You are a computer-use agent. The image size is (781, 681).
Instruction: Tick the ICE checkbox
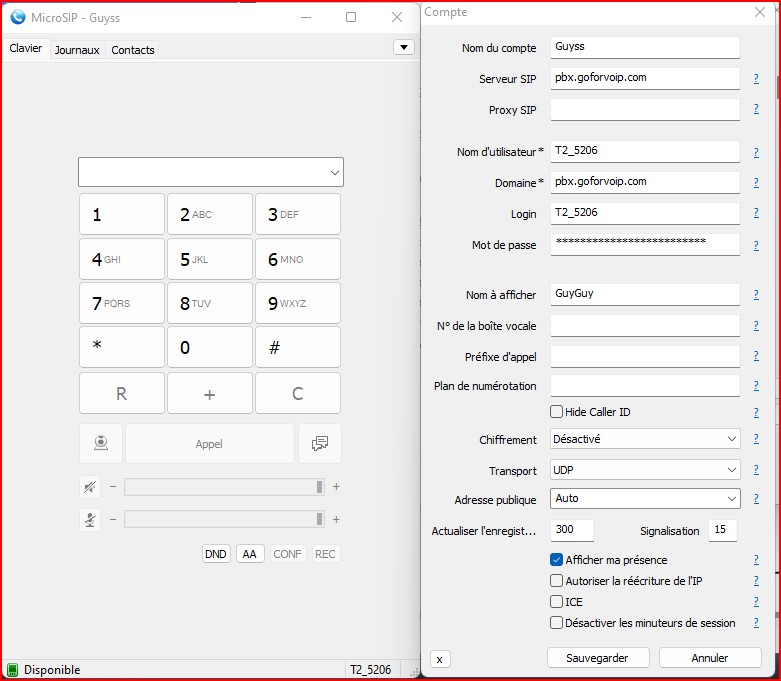pyautogui.click(x=556, y=601)
